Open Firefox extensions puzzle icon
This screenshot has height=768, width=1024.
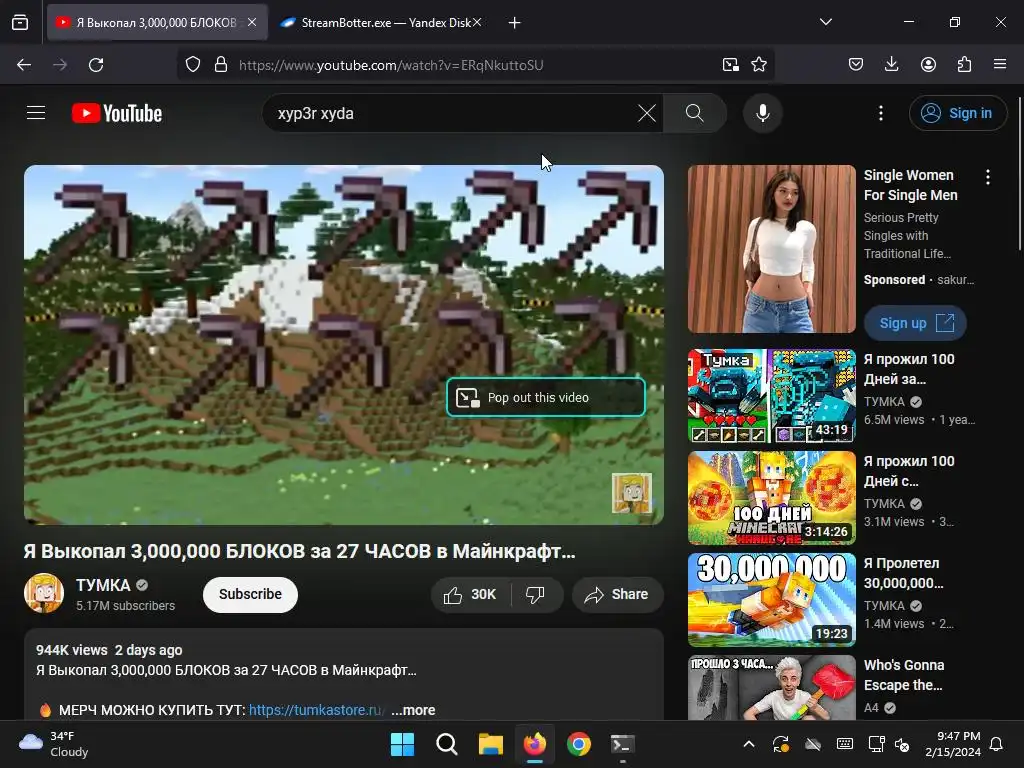click(x=964, y=65)
